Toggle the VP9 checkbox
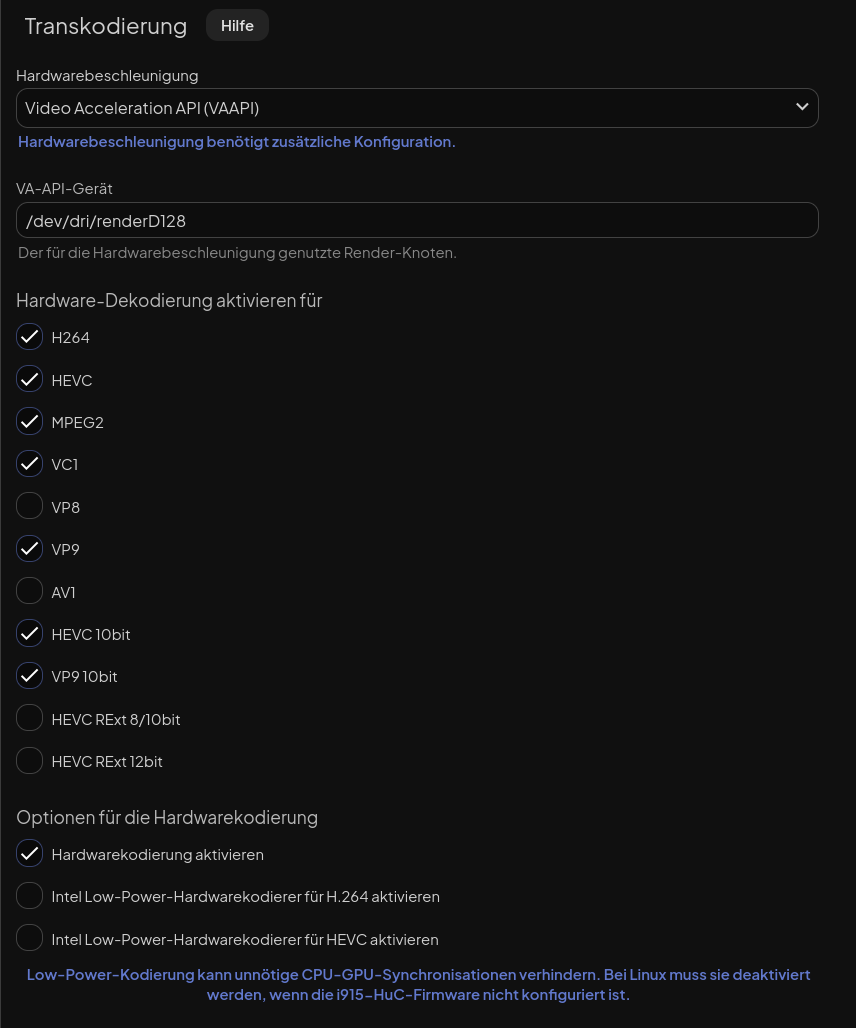The width and height of the screenshot is (856, 1028). coord(30,549)
